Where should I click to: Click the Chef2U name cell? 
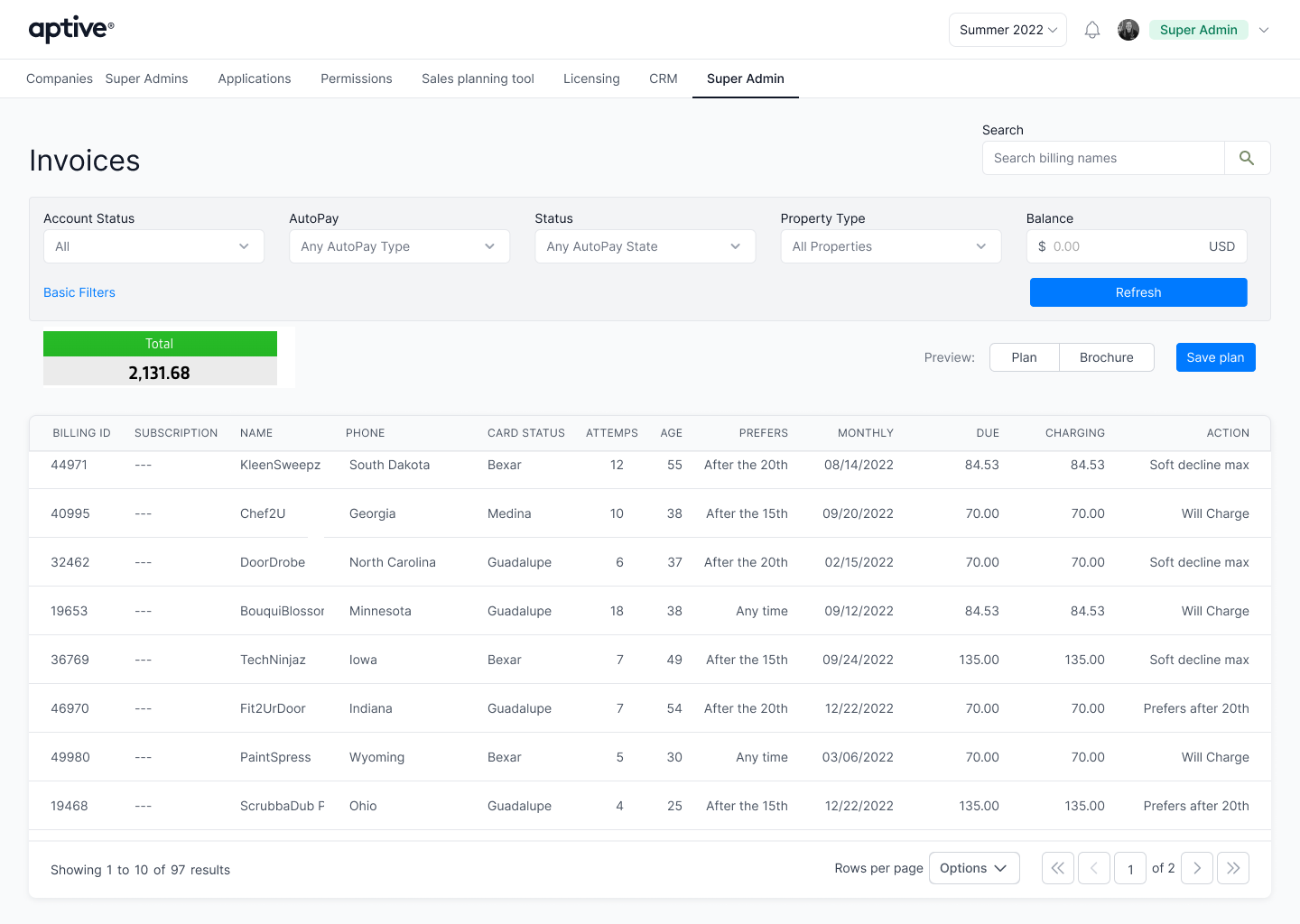pyautogui.click(x=263, y=513)
